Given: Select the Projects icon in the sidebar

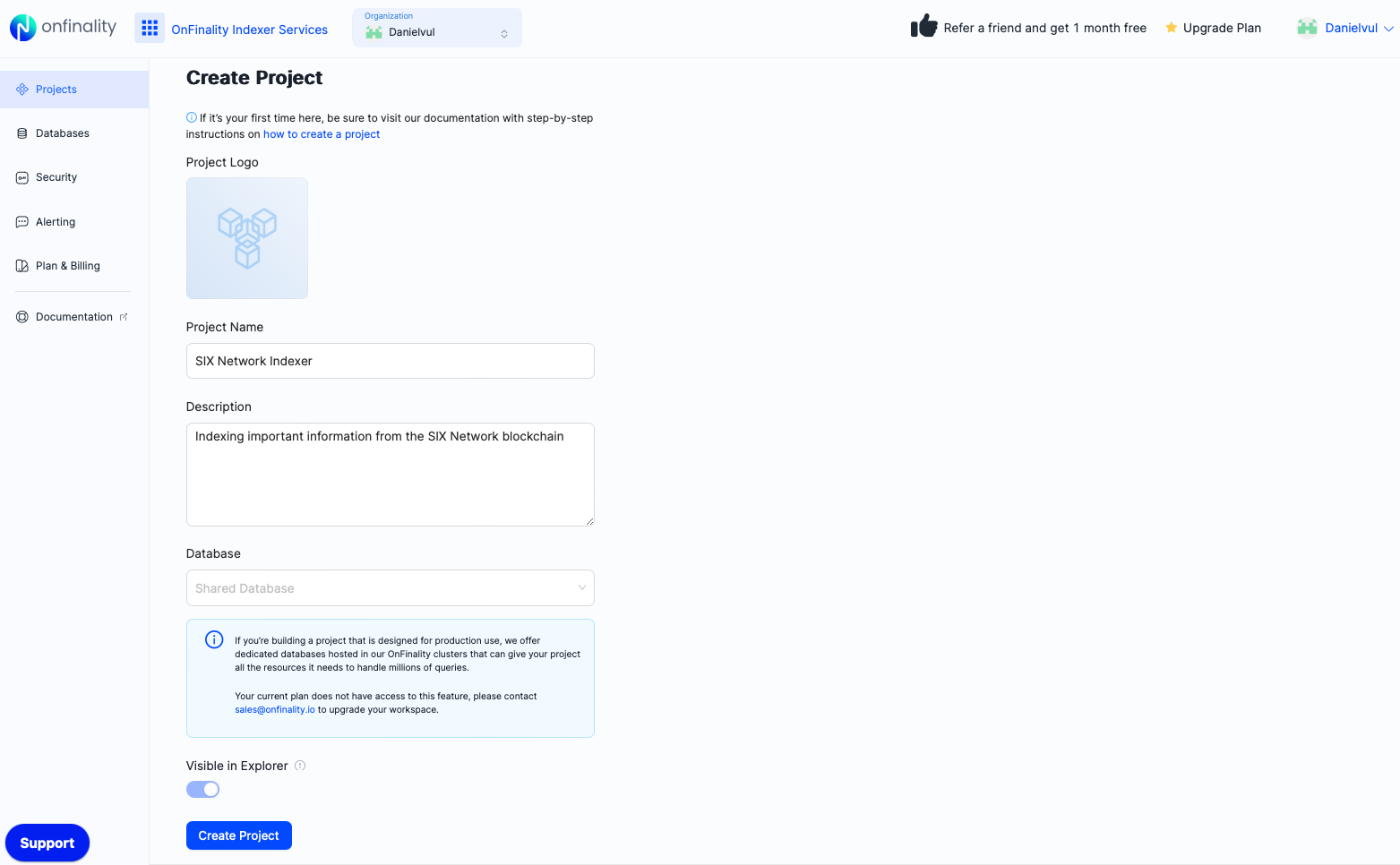Looking at the screenshot, I should pyautogui.click(x=21, y=89).
